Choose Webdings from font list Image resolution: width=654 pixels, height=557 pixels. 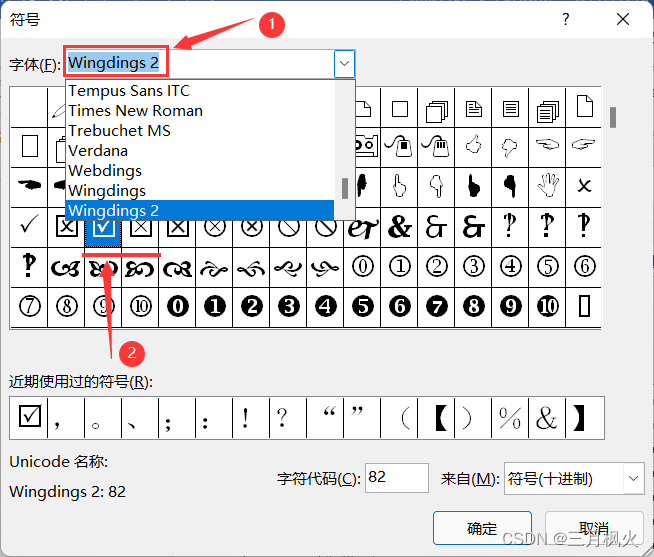[x=200, y=171]
